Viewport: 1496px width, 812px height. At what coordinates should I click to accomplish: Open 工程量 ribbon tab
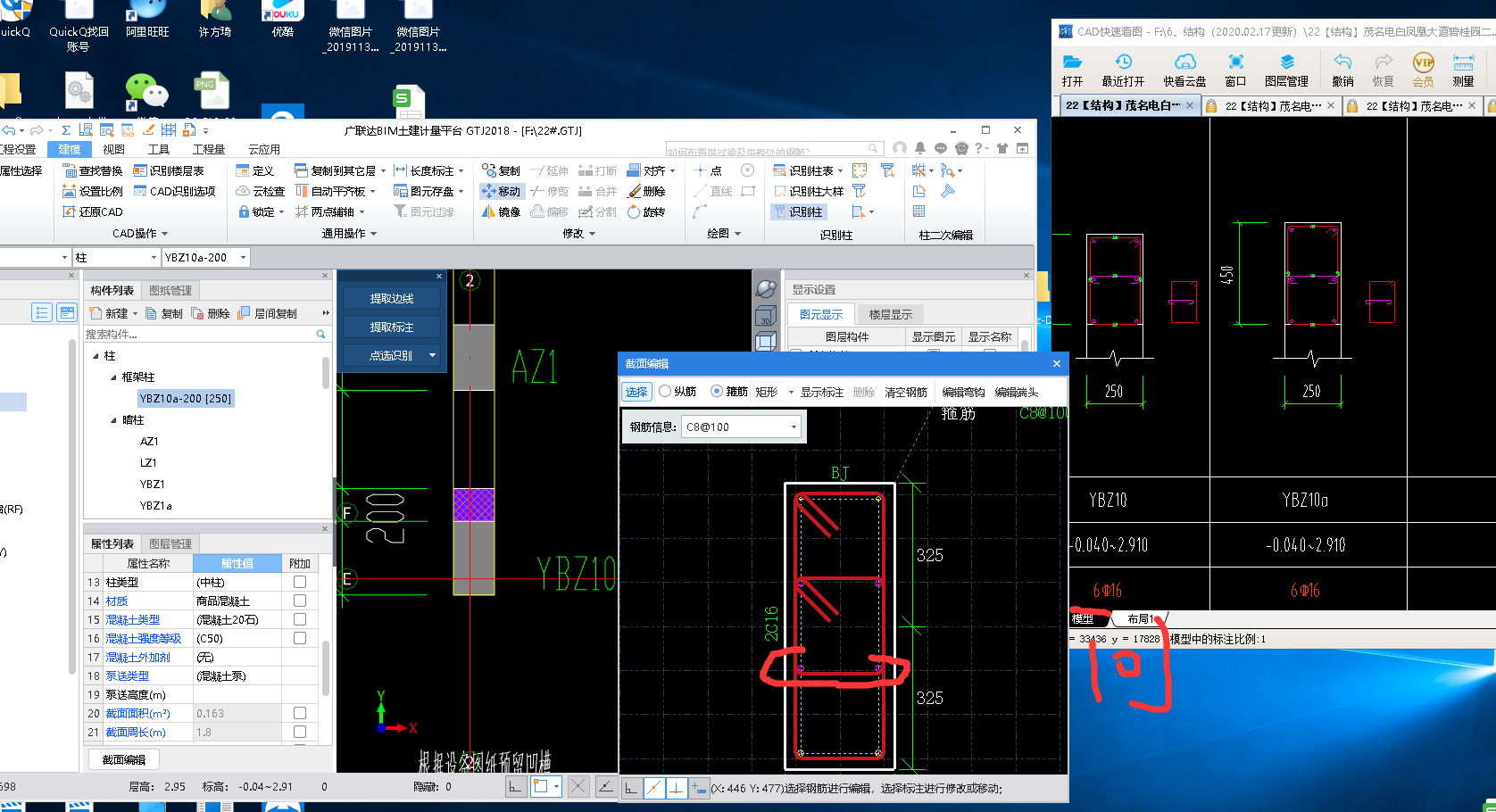point(209,149)
